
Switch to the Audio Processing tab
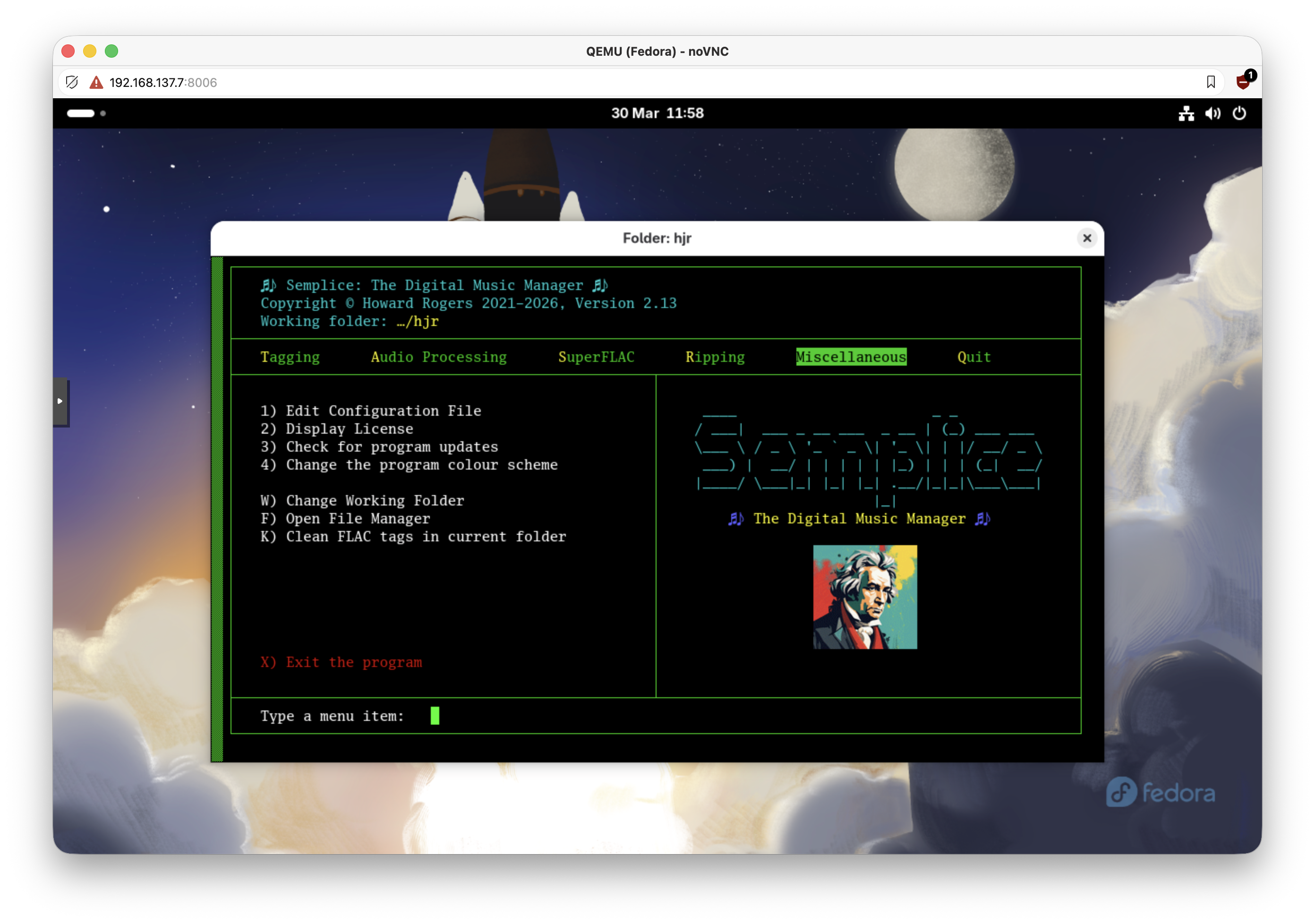click(438, 357)
